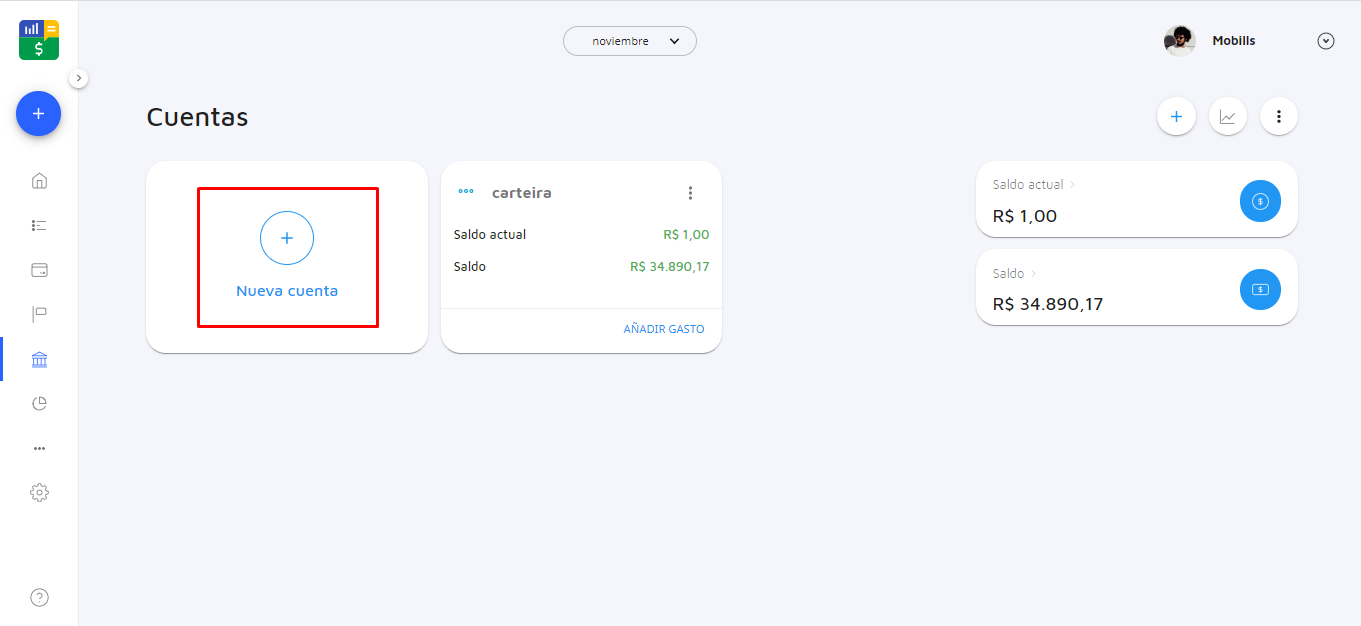Open the goals flag icon in sidebar
1361x626 pixels.
pyautogui.click(x=39, y=315)
